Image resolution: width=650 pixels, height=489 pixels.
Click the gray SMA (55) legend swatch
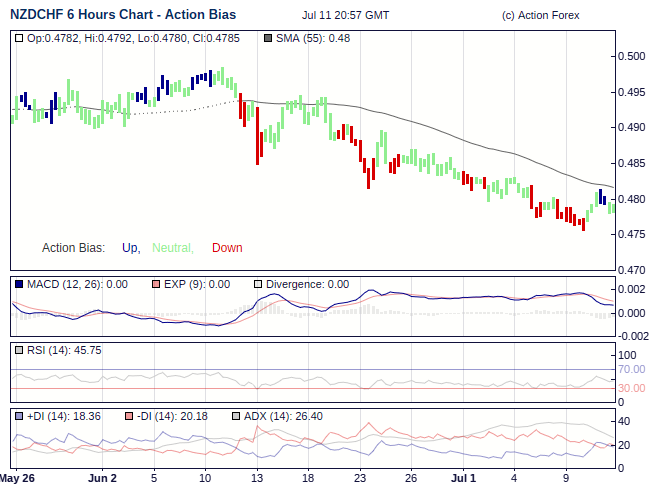coord(267,38)
